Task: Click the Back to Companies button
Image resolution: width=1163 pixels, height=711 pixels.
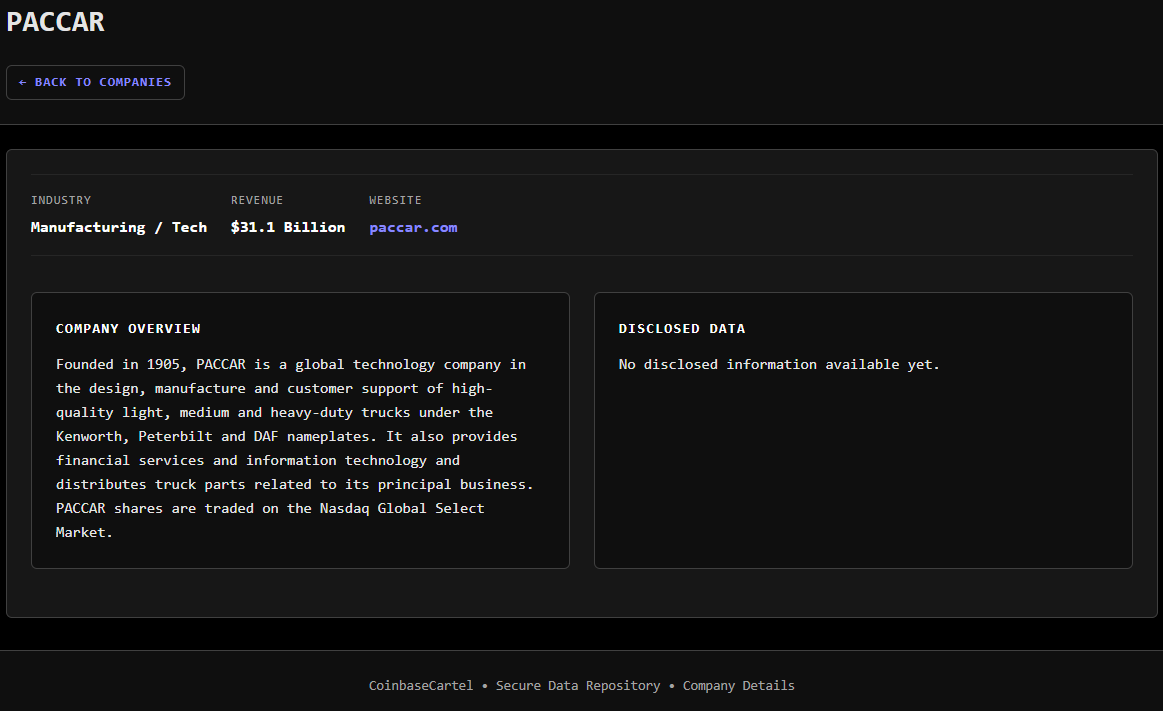Action: pos(95,82)
